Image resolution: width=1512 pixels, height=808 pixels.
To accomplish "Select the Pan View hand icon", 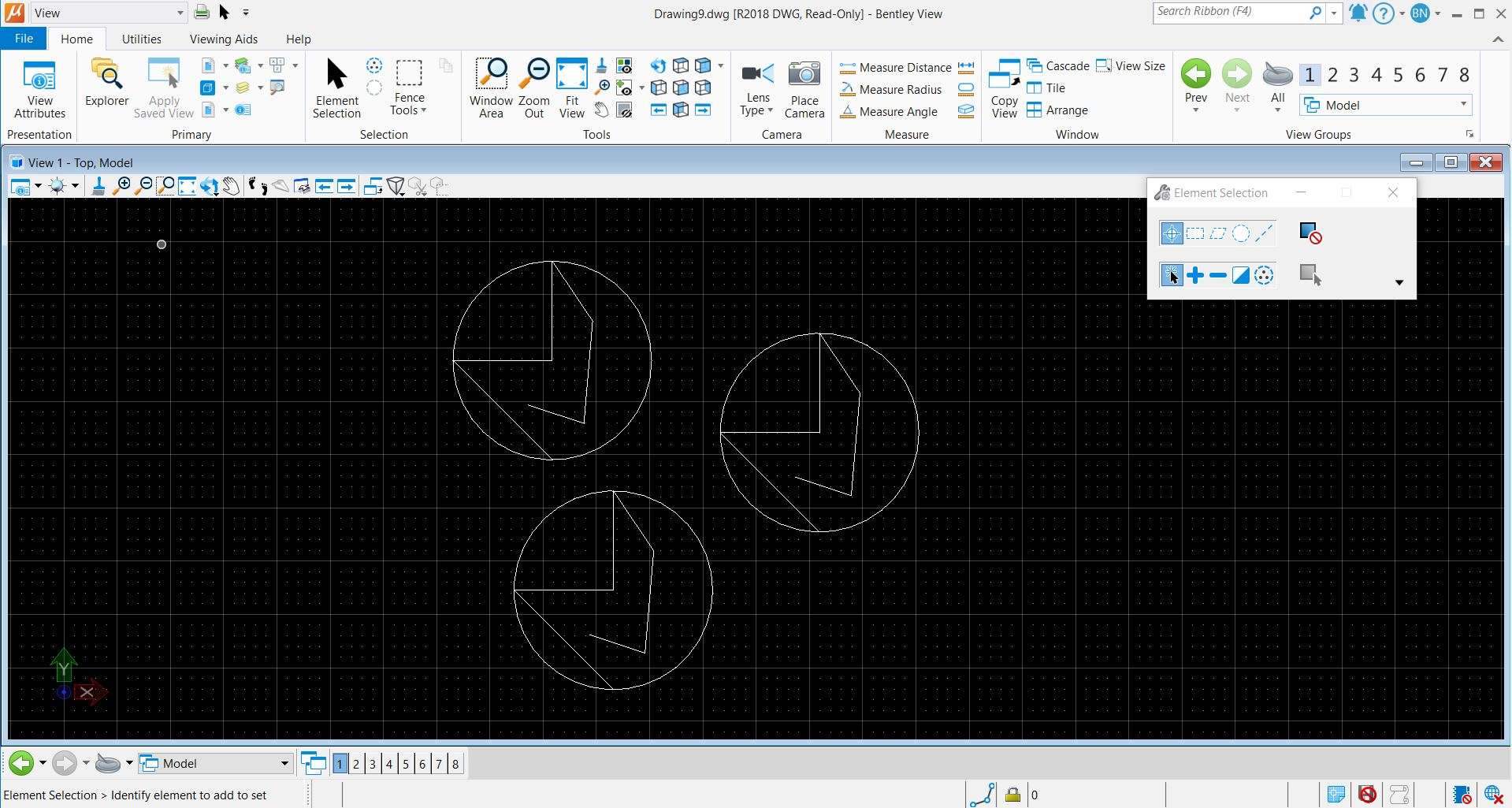I will click(x=231, y=187).
